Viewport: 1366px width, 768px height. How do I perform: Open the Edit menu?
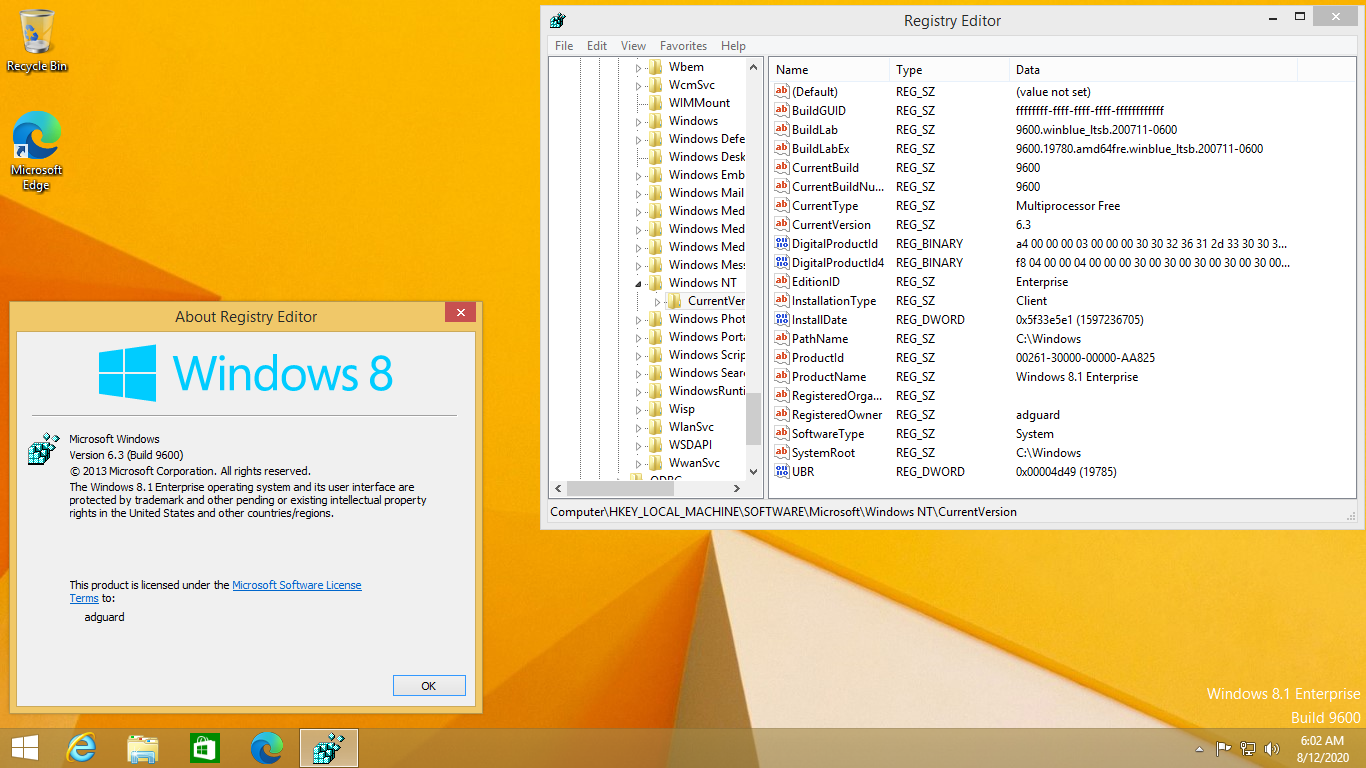tap(597, 46)
